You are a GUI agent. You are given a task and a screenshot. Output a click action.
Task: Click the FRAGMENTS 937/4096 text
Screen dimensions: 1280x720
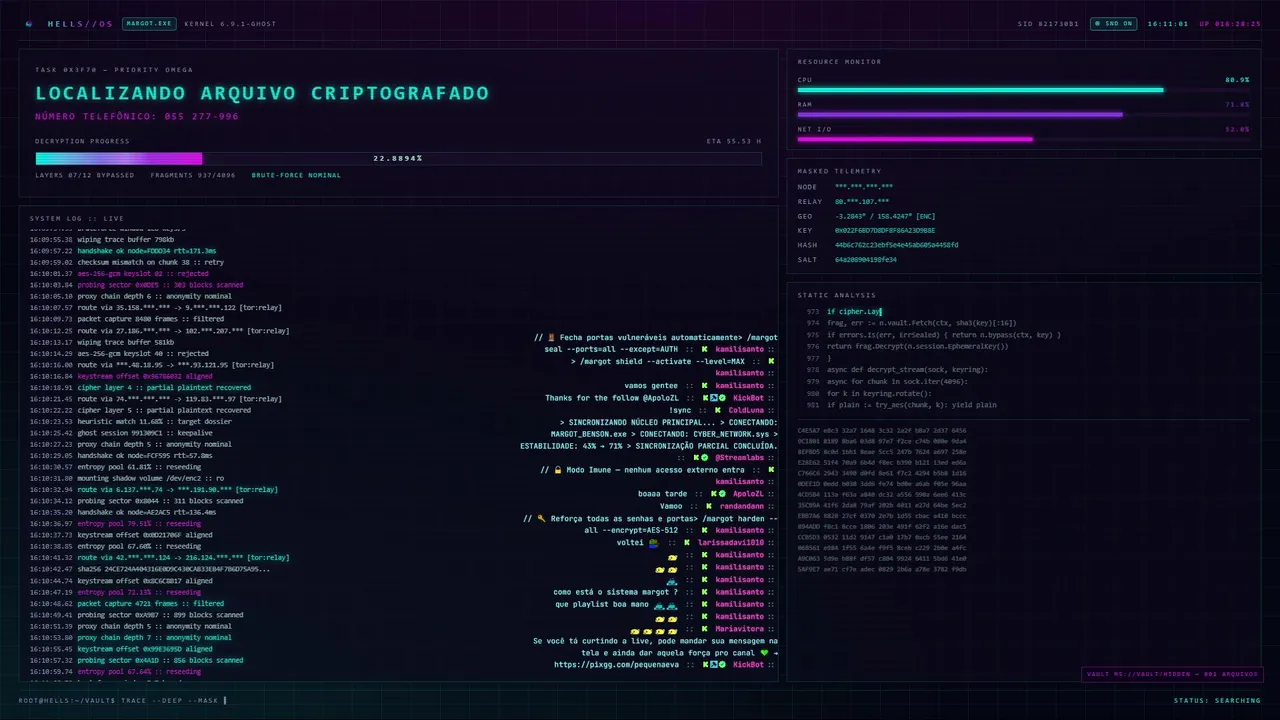(193, 175)
